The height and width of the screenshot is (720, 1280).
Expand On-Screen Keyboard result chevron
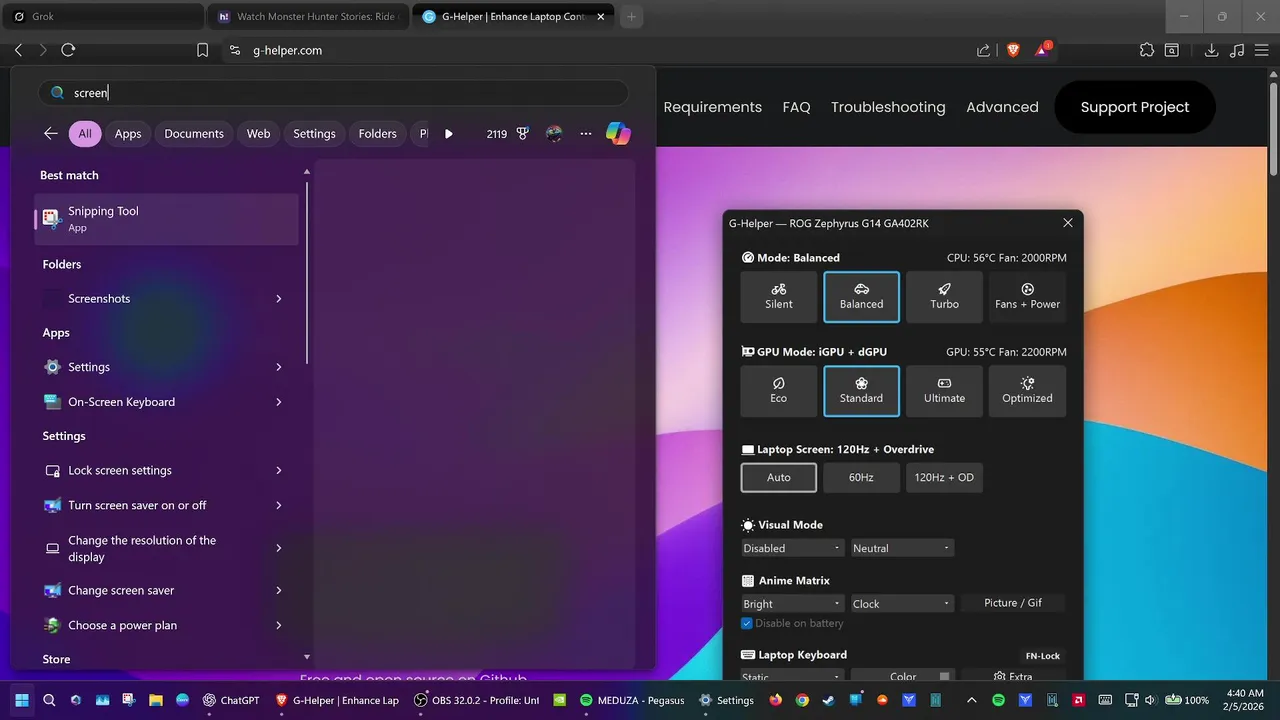tap(279, 402)
